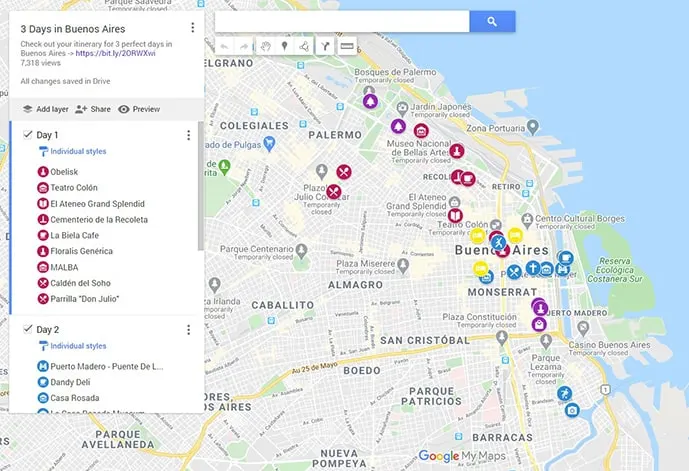Open the bit.ly itinerary link

pos(115,53)
